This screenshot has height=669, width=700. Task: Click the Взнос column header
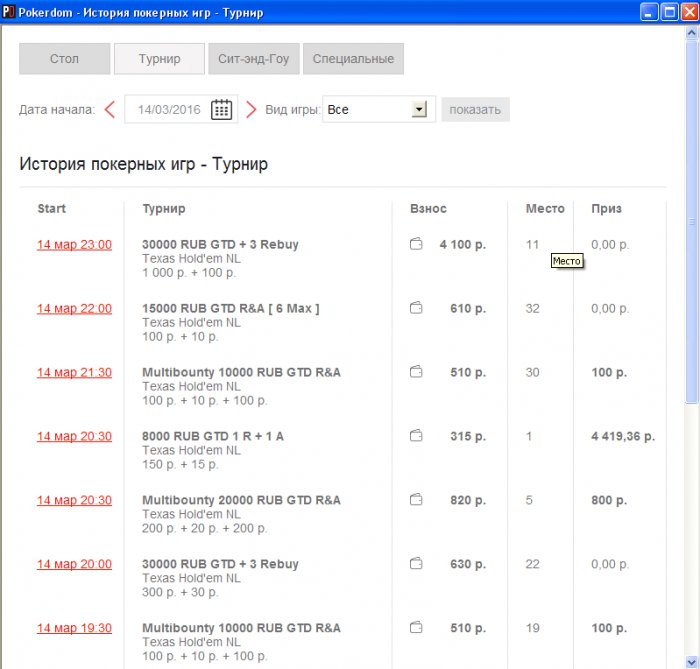coord(428,208)
